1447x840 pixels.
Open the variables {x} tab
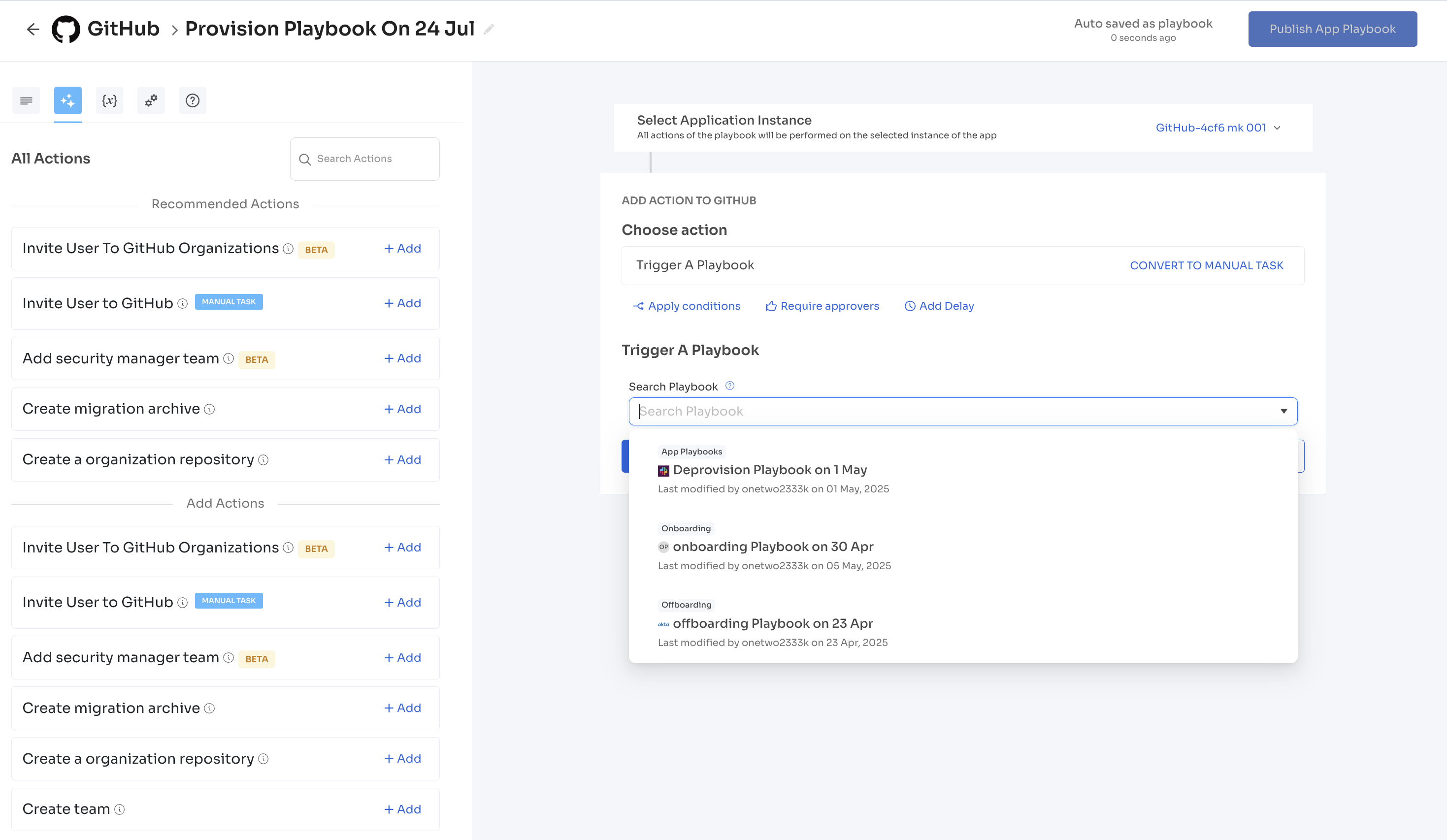[109, 100]
